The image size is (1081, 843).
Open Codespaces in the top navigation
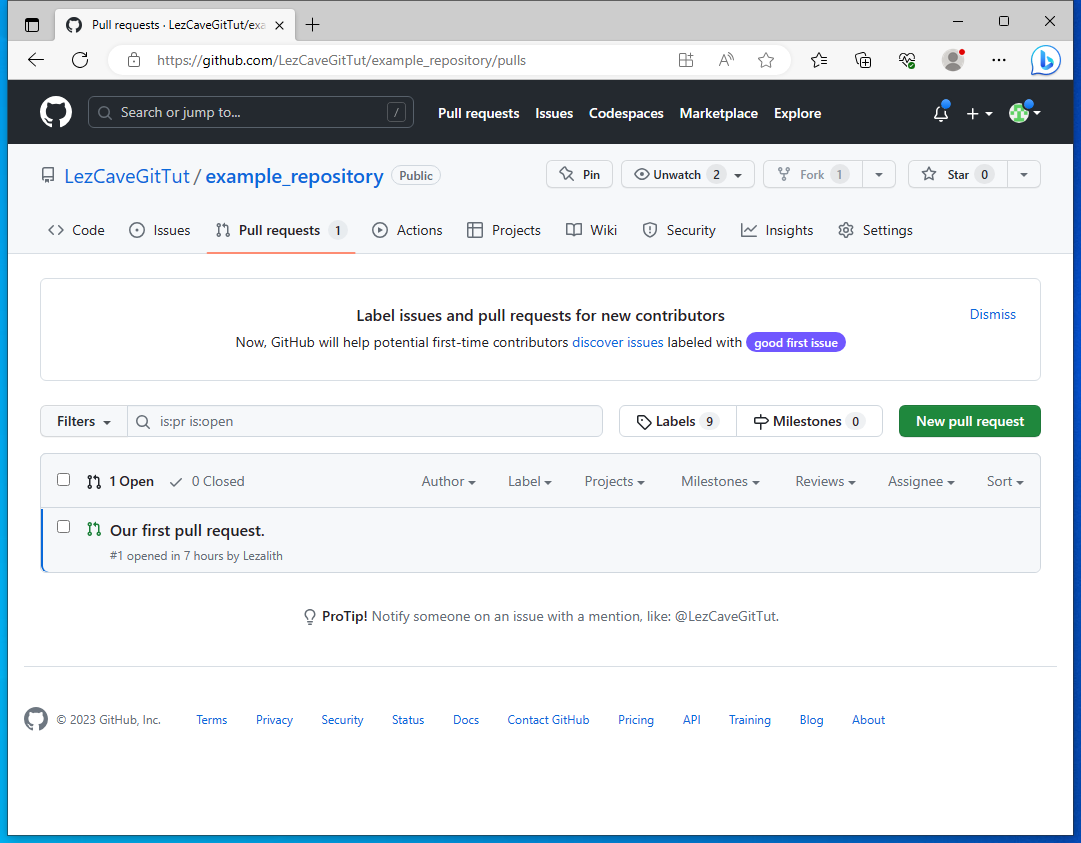[626, 113]
